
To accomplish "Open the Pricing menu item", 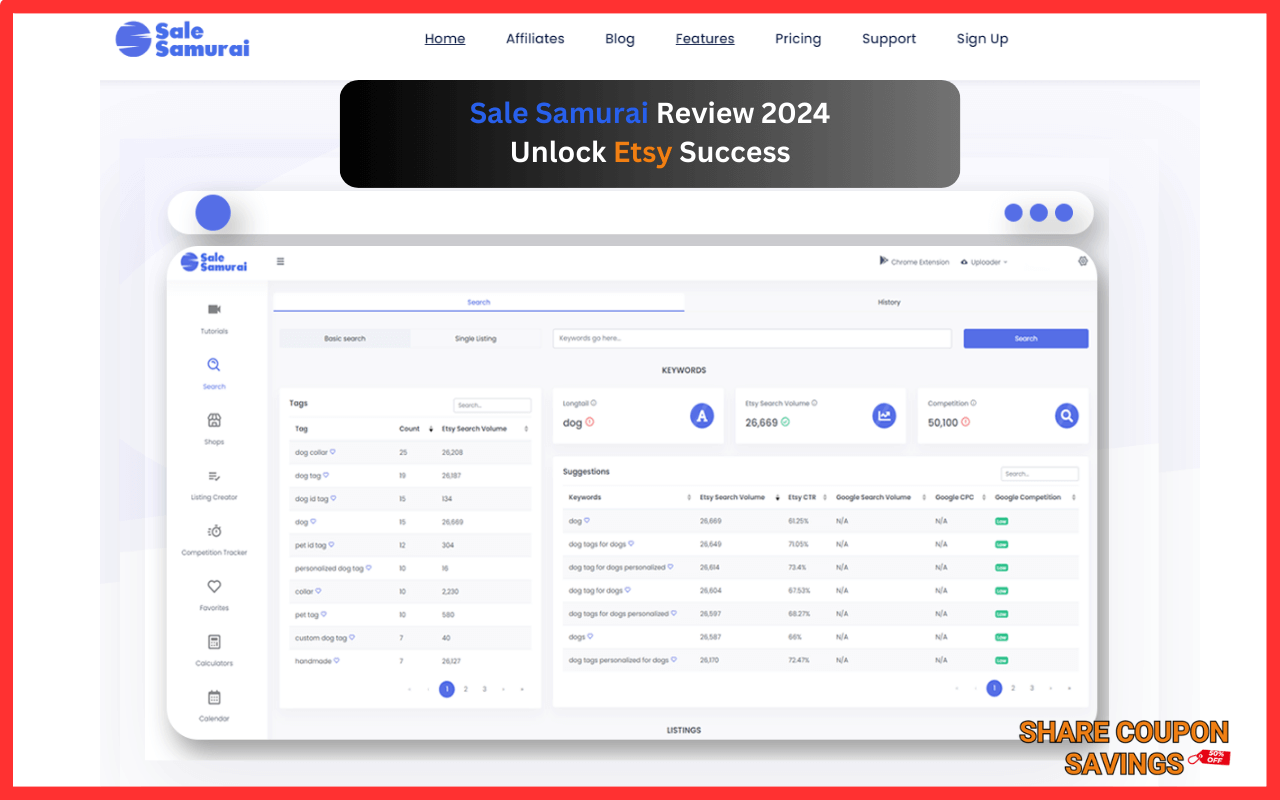I will pyautogui.click(x=798, y=39).
